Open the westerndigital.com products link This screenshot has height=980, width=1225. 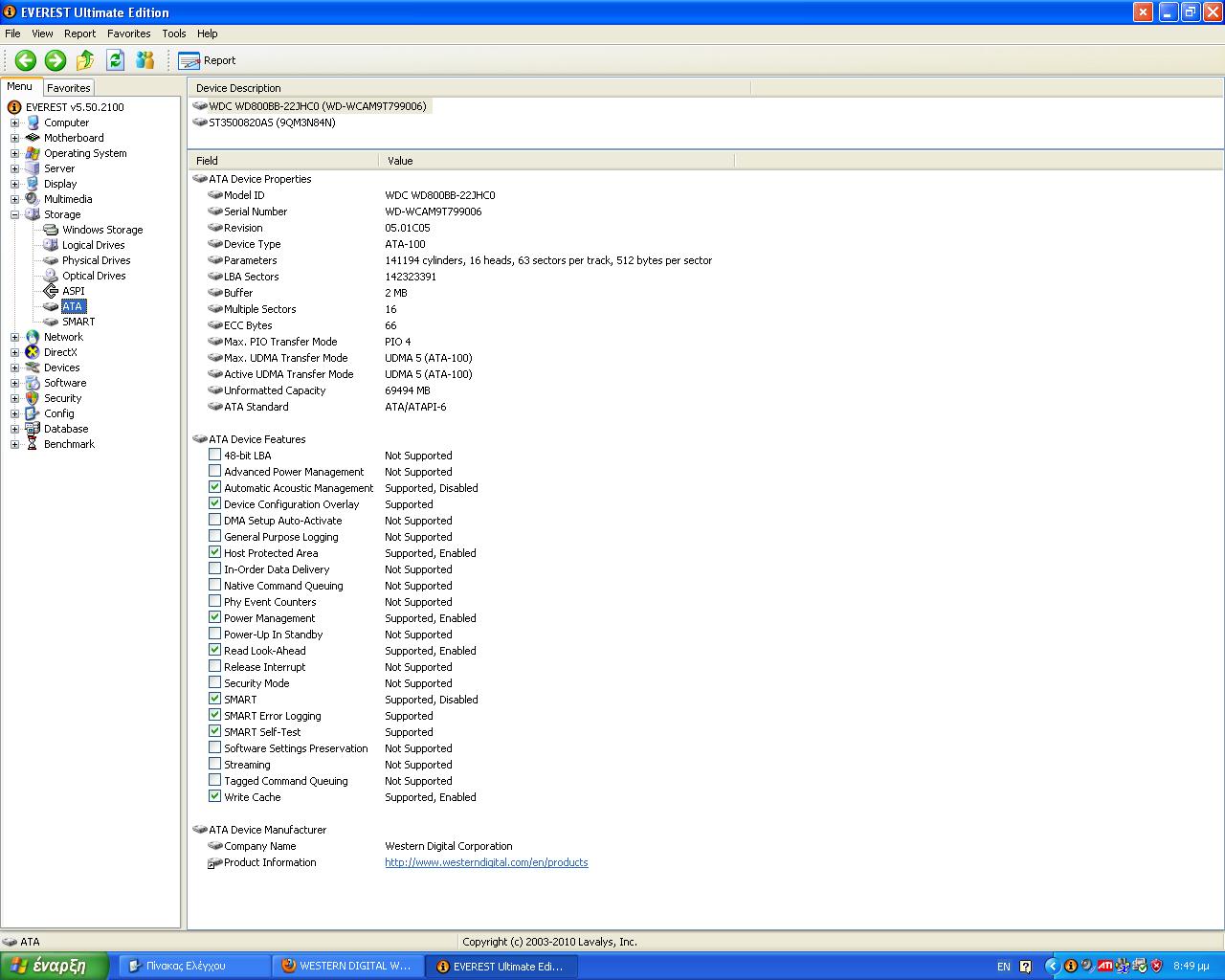click(486, 862)
